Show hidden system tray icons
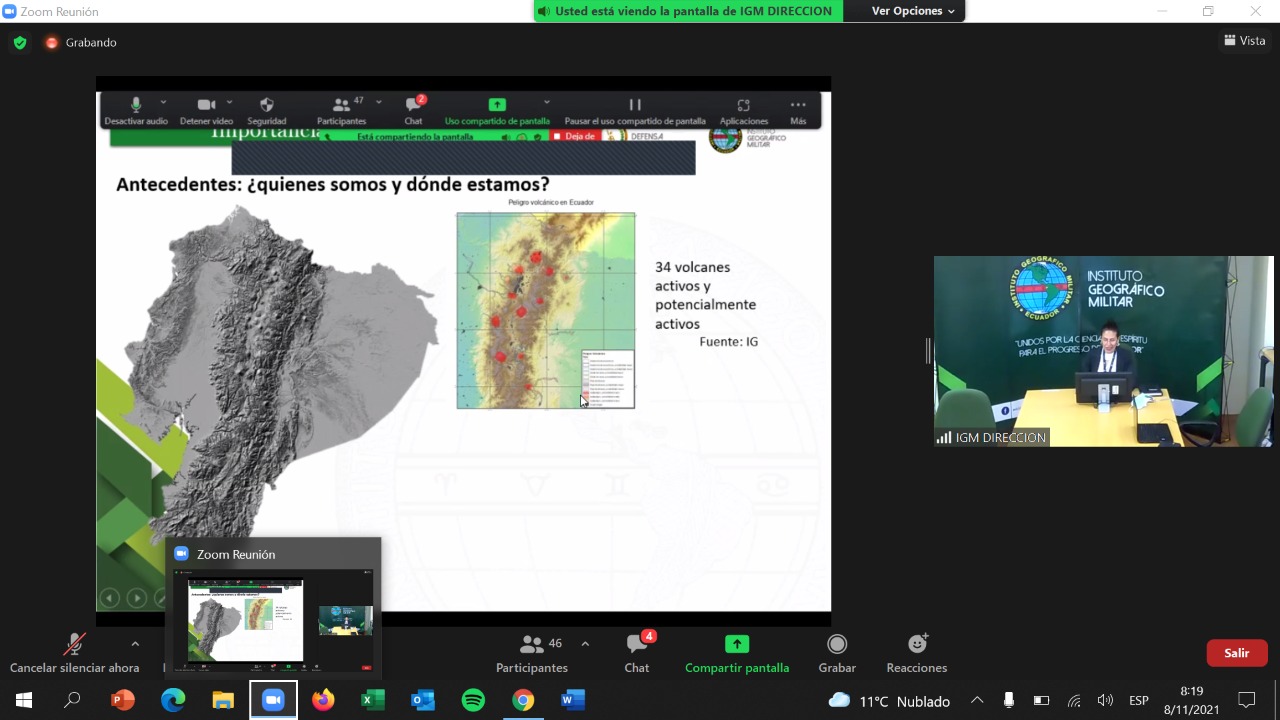The height and width of the screenshot is (720, 1280). 977,700
